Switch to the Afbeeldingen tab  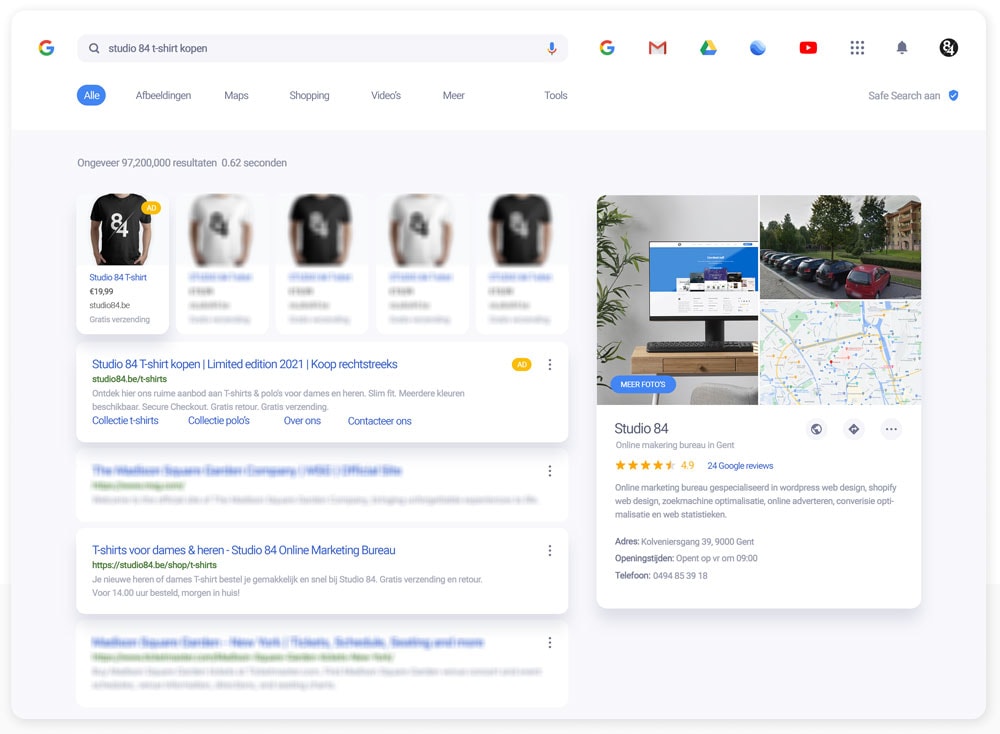163,96
